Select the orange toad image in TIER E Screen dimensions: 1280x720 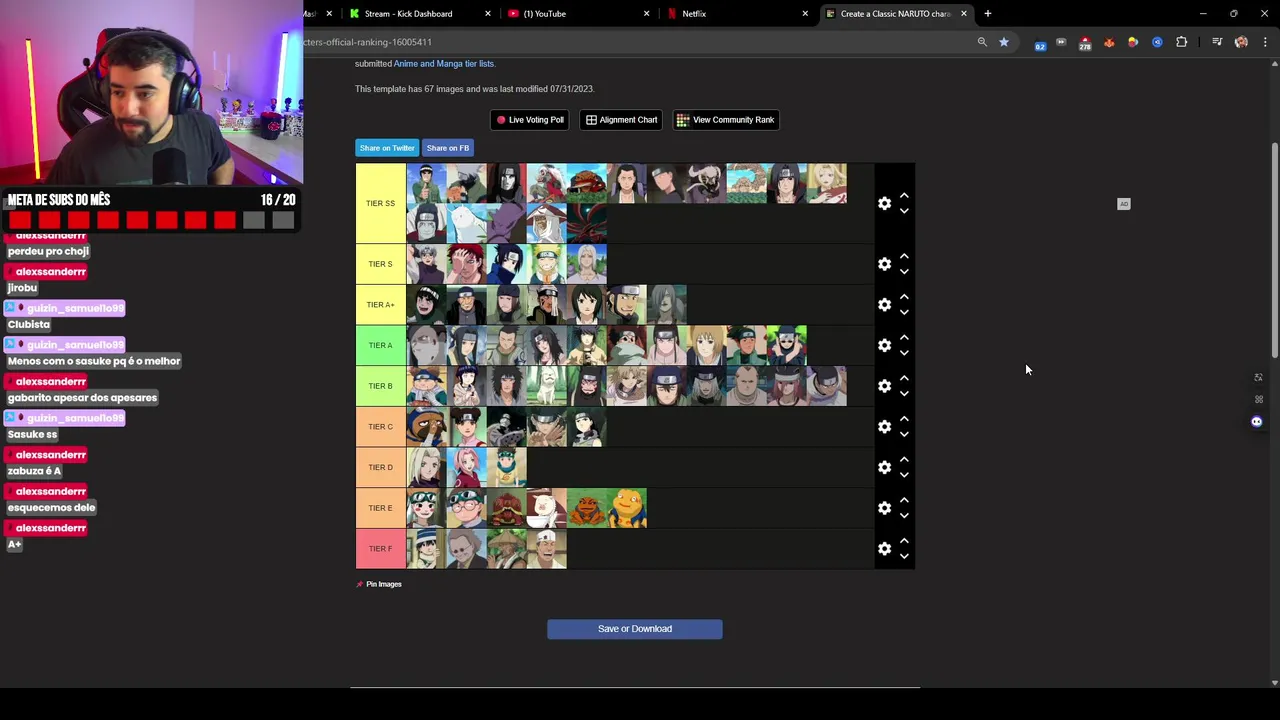click(587, 508)
